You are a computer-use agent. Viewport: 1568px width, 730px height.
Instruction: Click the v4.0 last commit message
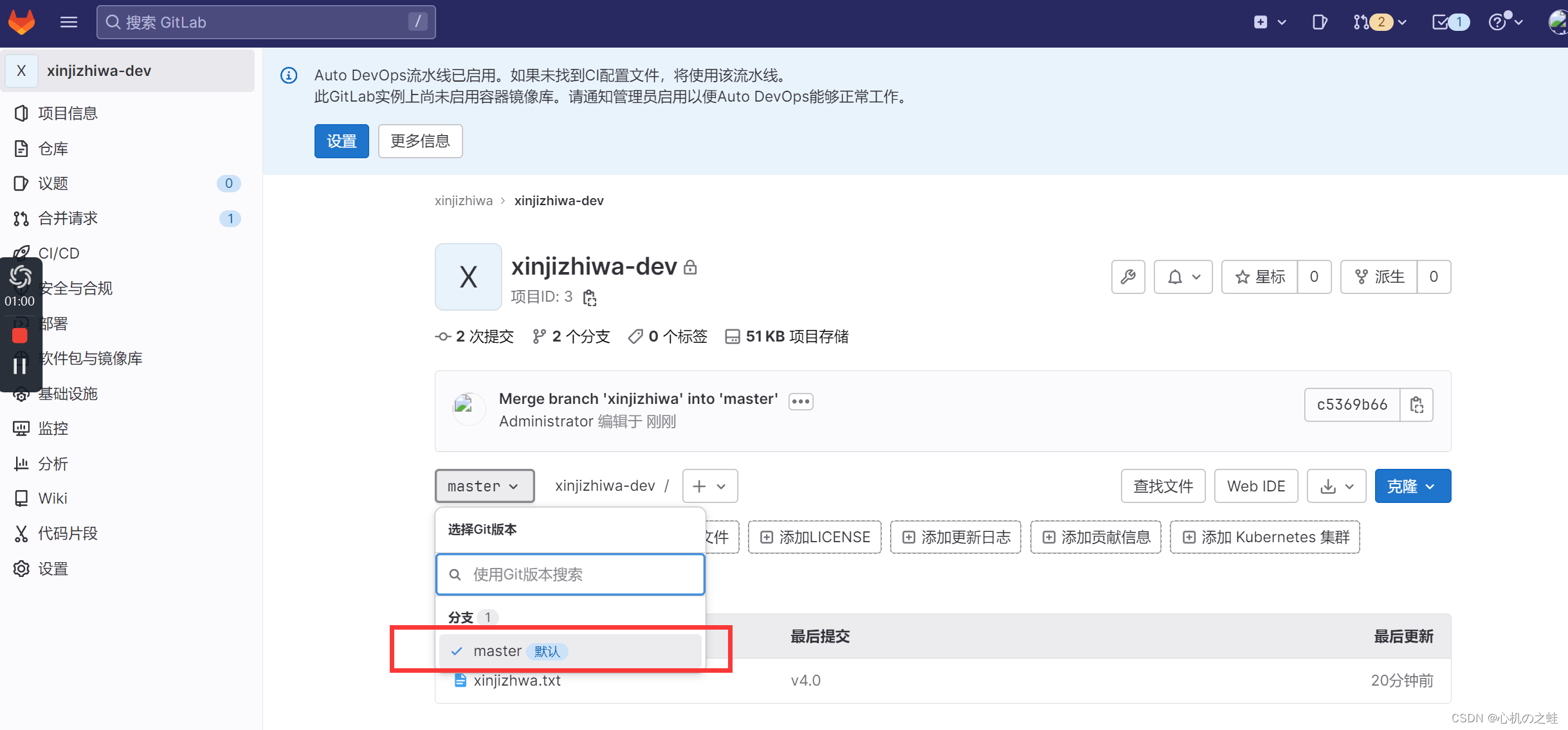point(806,680)
